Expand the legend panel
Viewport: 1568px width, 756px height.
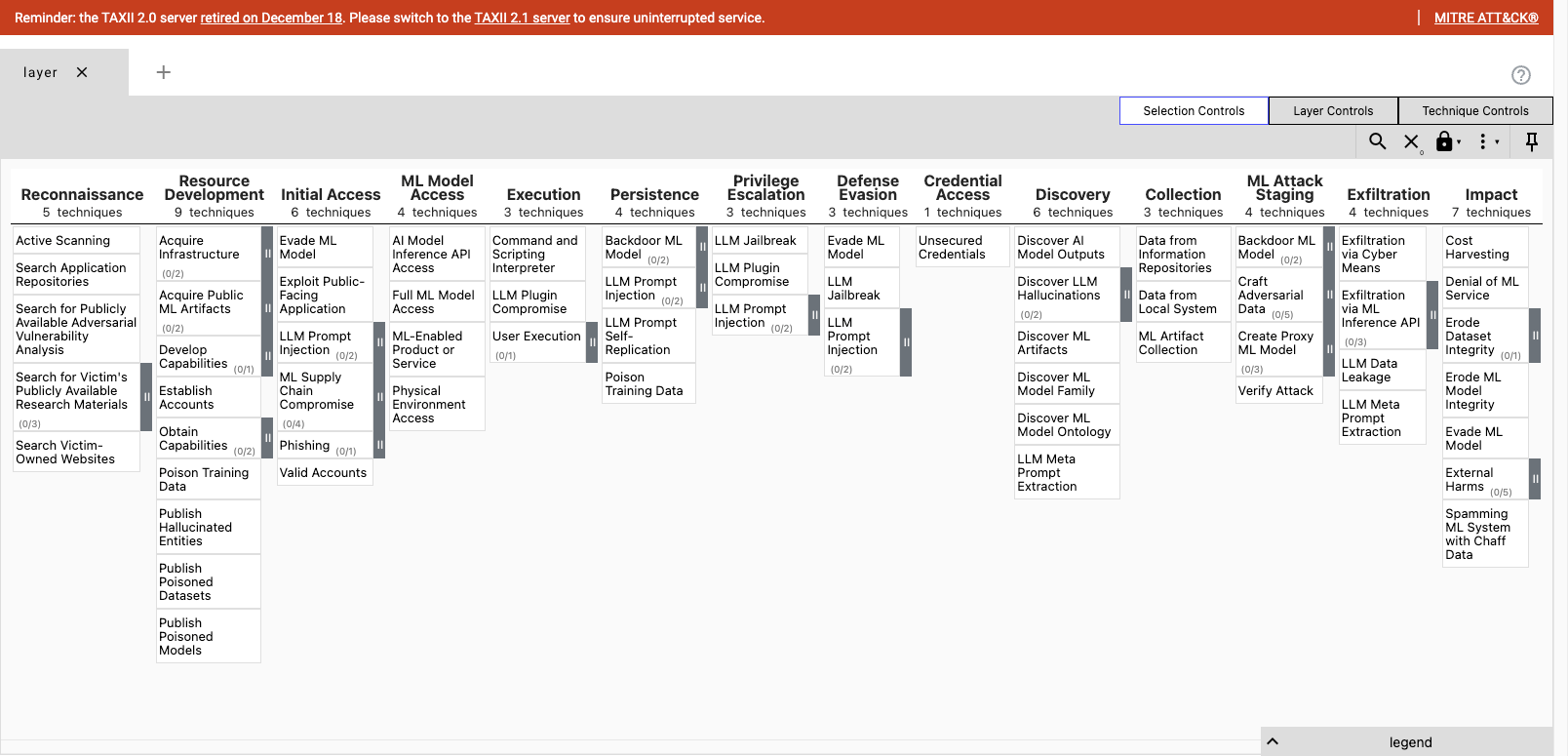coord(1273,741)
